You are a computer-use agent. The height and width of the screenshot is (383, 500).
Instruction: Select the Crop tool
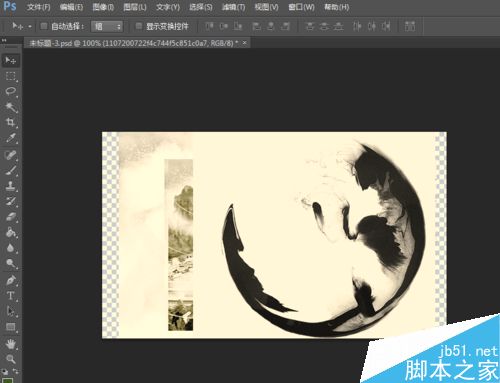11,122
